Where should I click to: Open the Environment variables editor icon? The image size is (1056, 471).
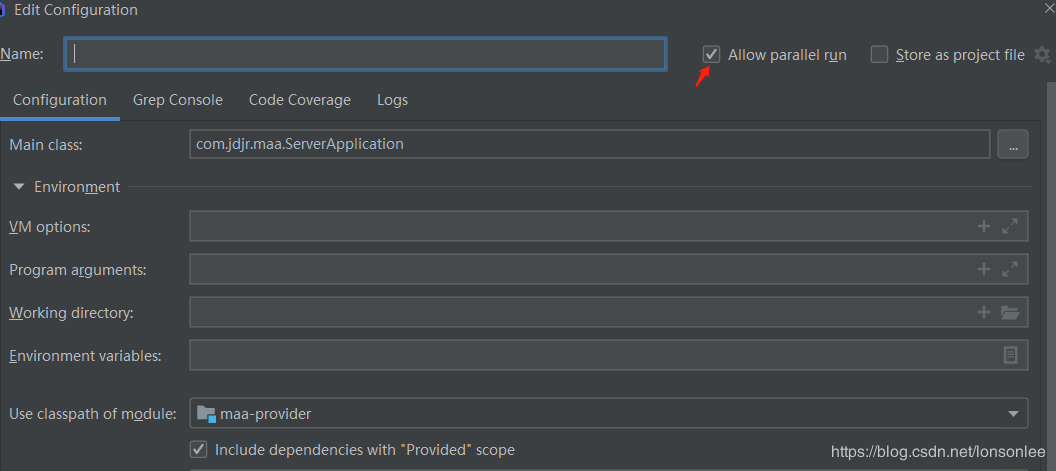(x=1010, y=355)
